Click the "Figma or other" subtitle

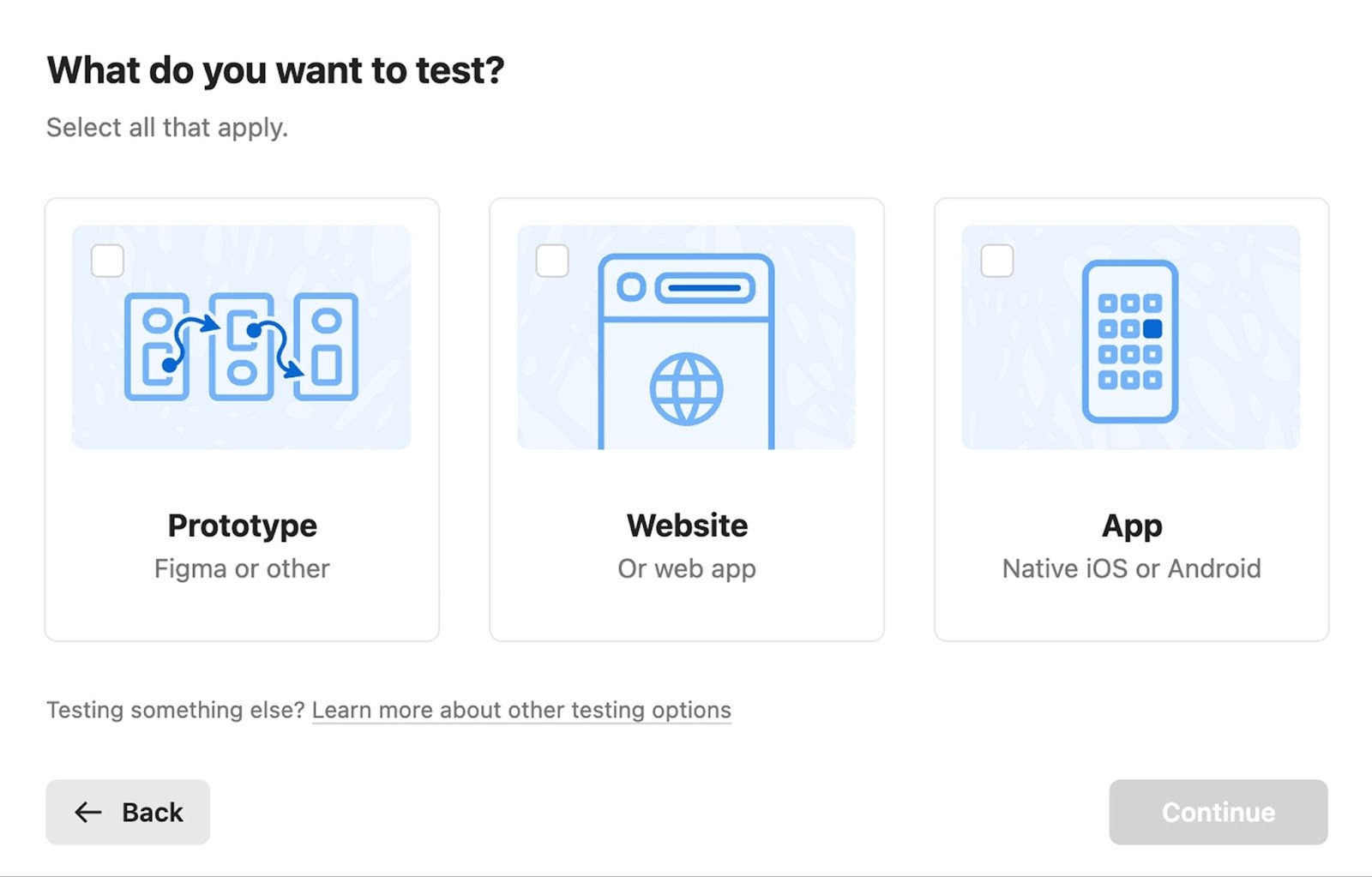click(x=242, y=568)
